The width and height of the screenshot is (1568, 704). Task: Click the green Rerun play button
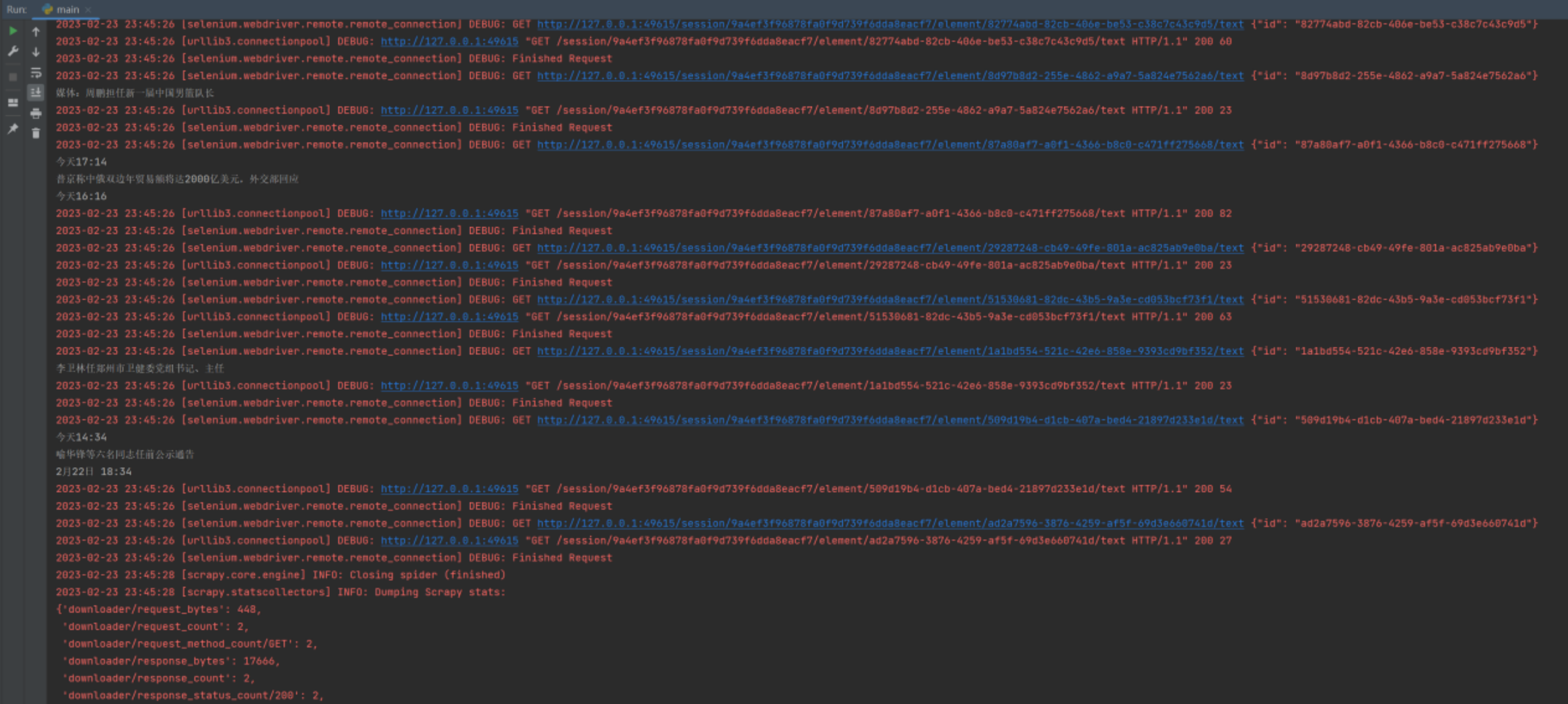point(13,30)
